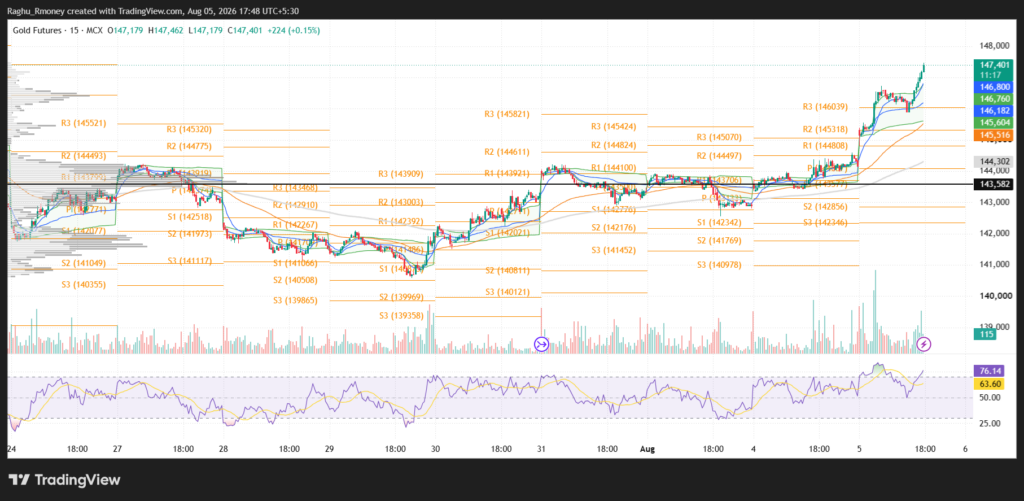Click the RSI value label 76.14
Image resolution: width=1024 pixels, height=501 pixels.
[987, 370]
